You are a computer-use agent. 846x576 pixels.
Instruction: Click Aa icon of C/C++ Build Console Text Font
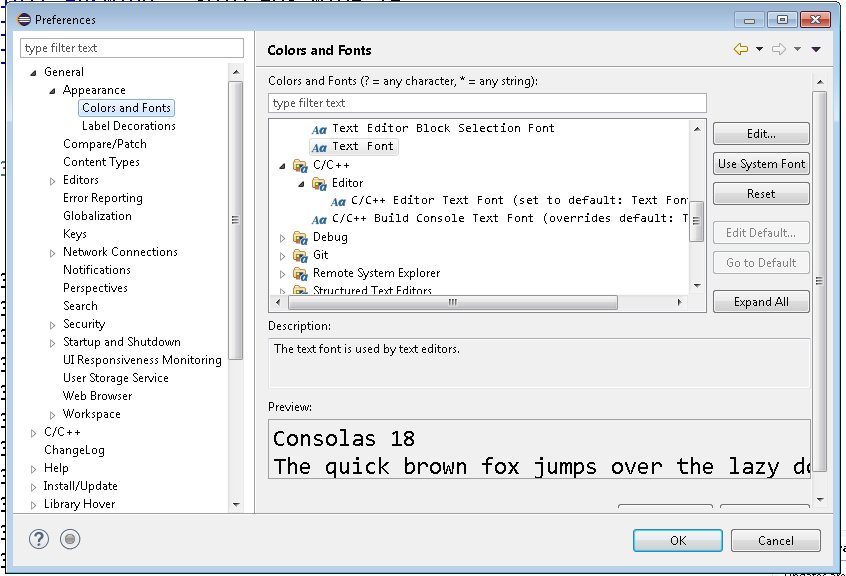coord(319,220)
